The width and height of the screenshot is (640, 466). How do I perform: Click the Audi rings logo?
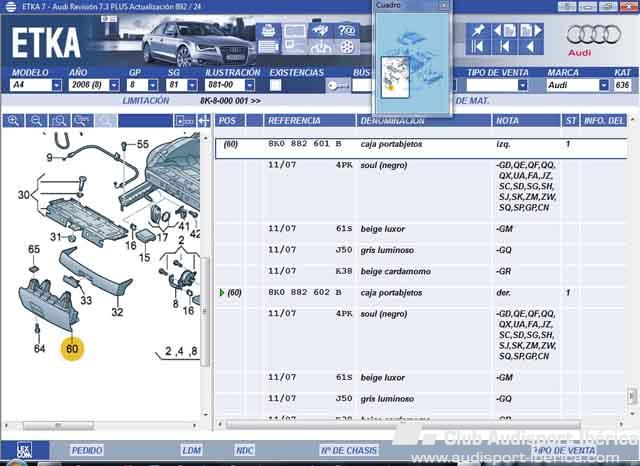coord(594,34)
